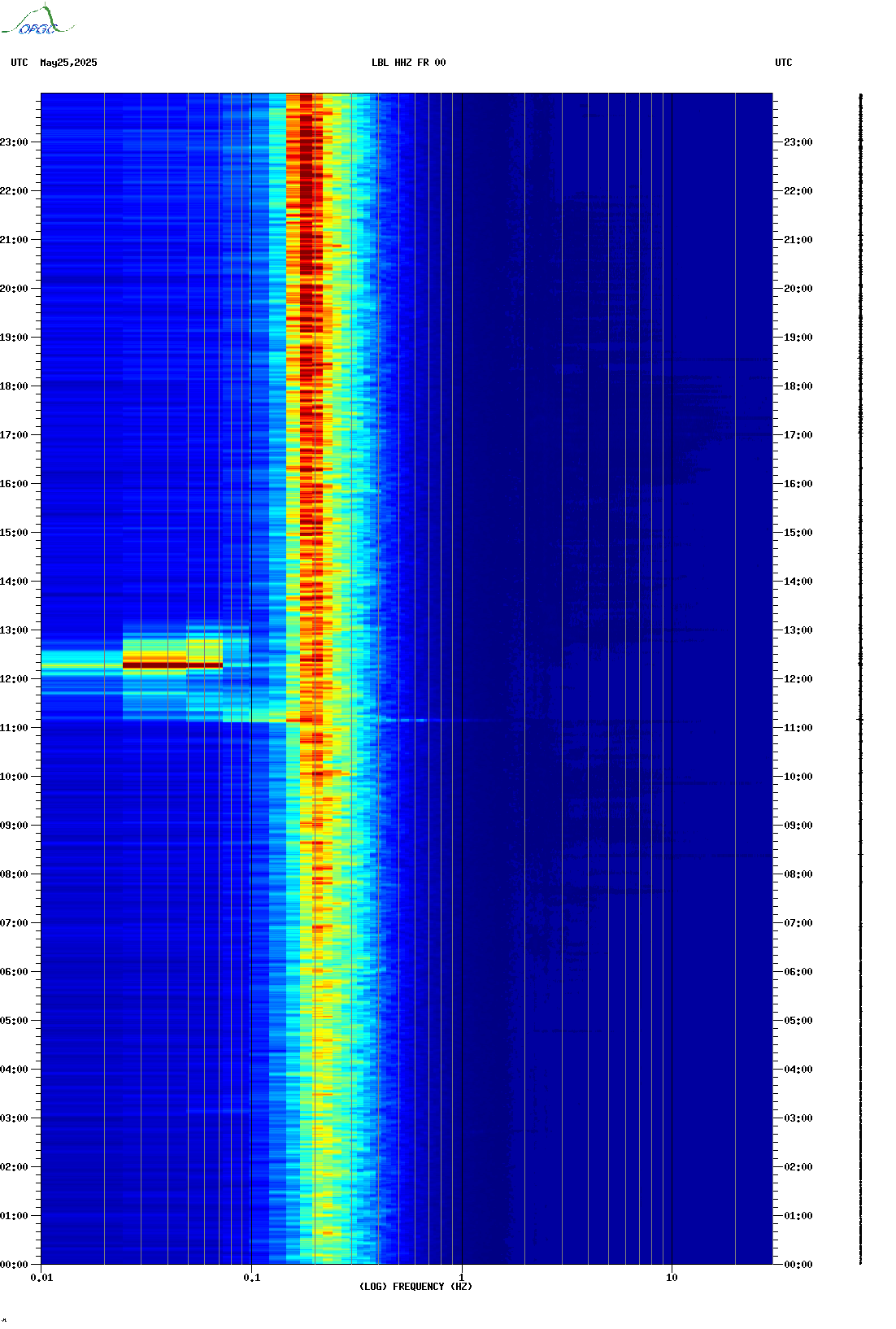Click the right-axis 12:00 time label

[x=798, y=679]
